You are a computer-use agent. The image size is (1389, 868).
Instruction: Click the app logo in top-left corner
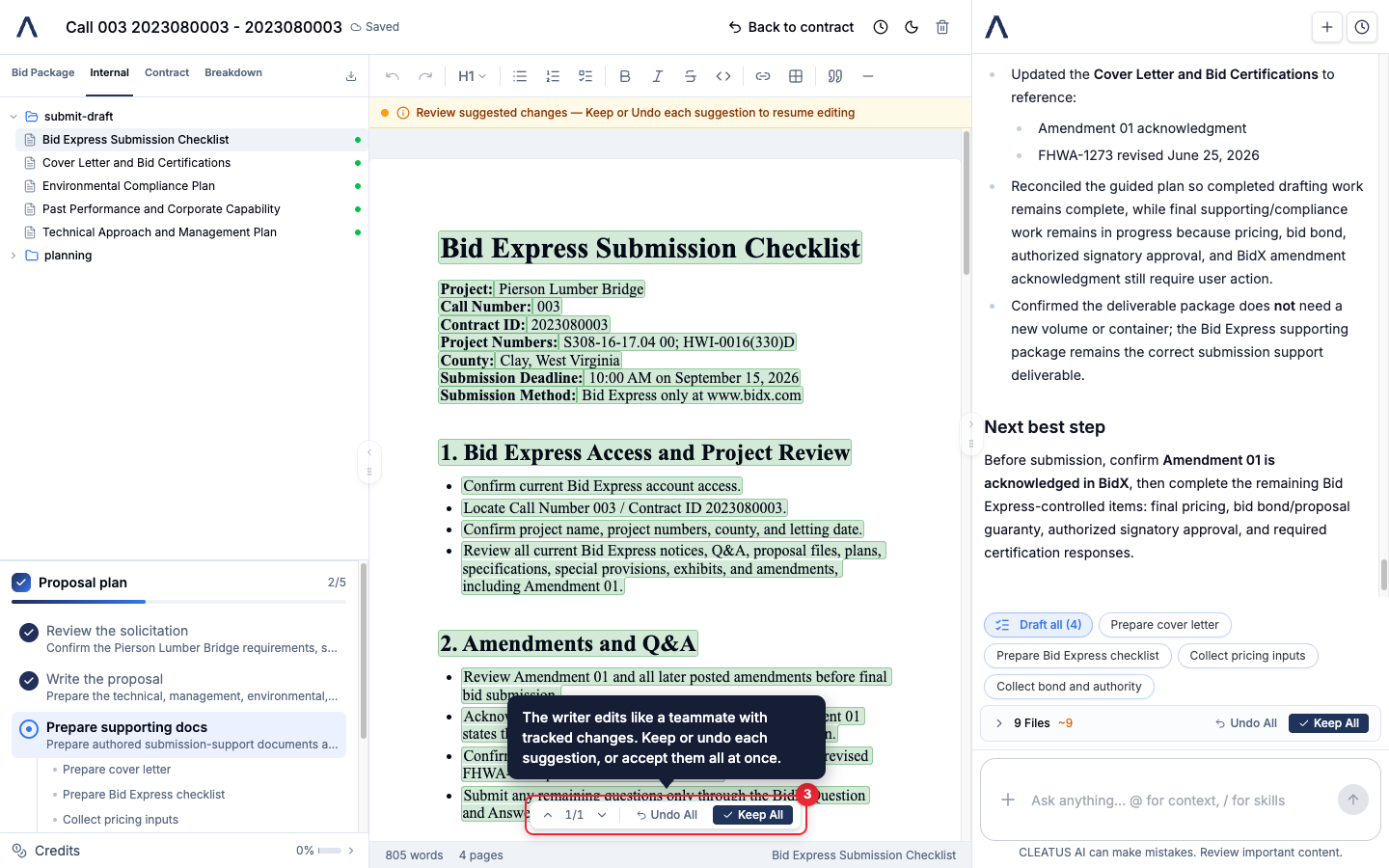pos(27,27)
